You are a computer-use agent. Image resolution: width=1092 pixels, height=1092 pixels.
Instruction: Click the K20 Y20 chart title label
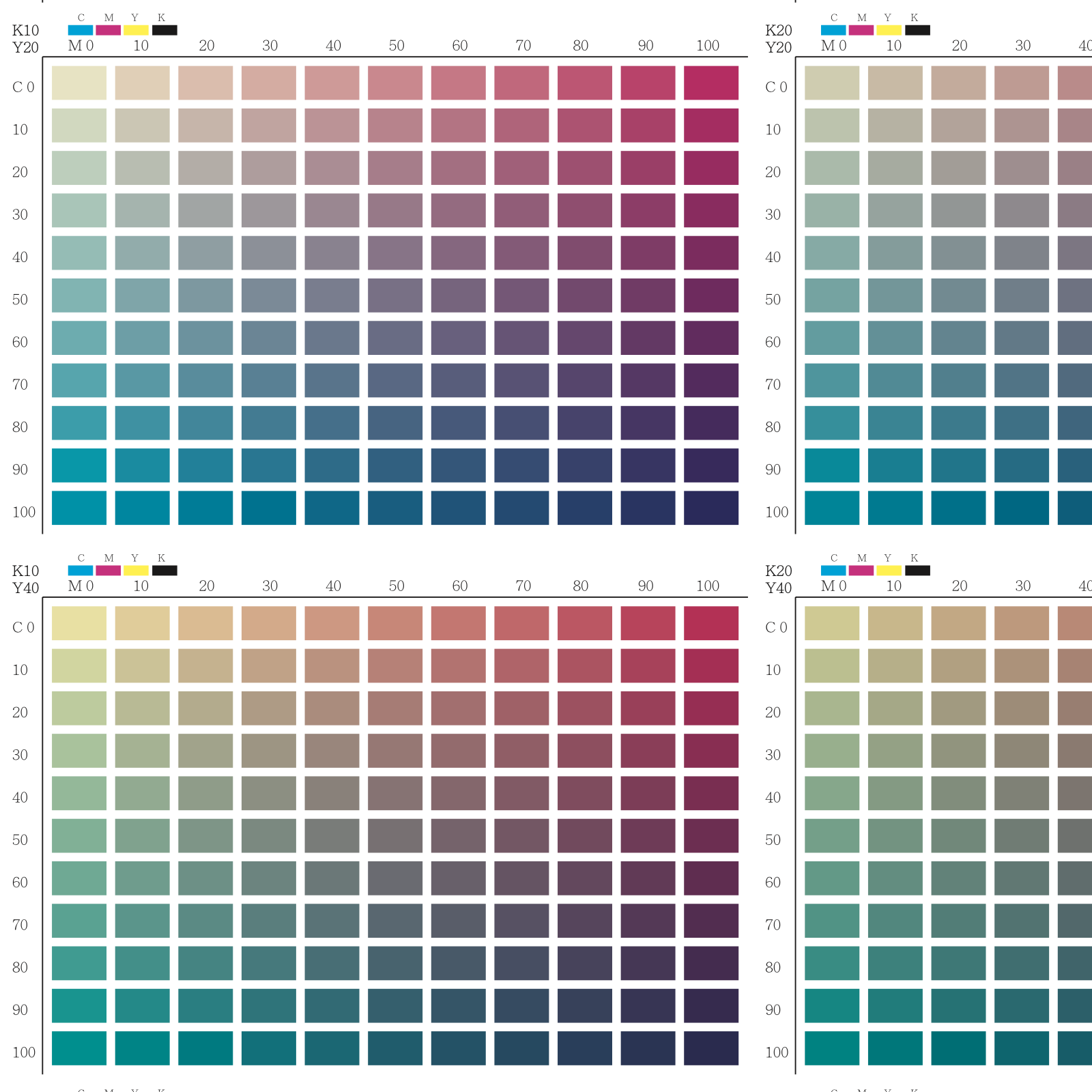click(x=779, y=38)
